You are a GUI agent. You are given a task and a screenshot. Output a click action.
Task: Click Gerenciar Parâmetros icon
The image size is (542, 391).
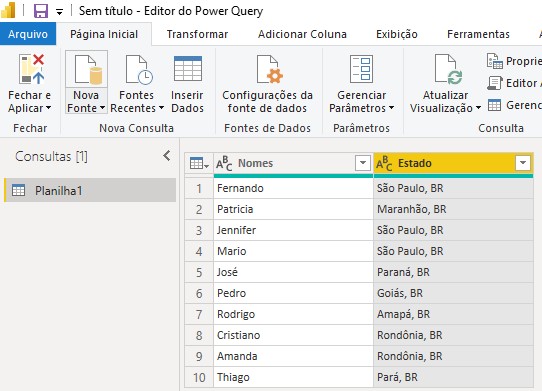coord(361,69)
